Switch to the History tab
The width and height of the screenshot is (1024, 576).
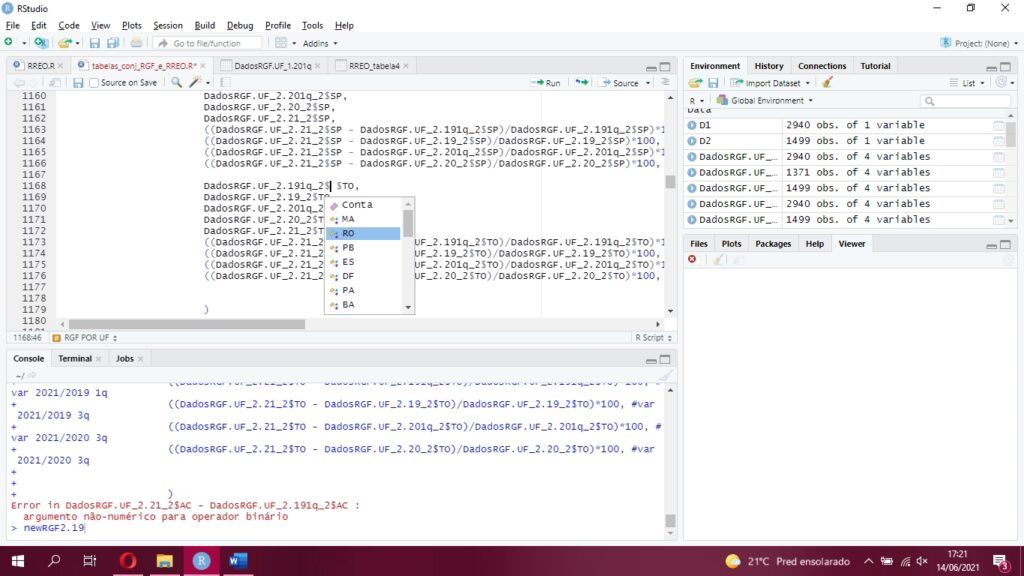[769, 66]
